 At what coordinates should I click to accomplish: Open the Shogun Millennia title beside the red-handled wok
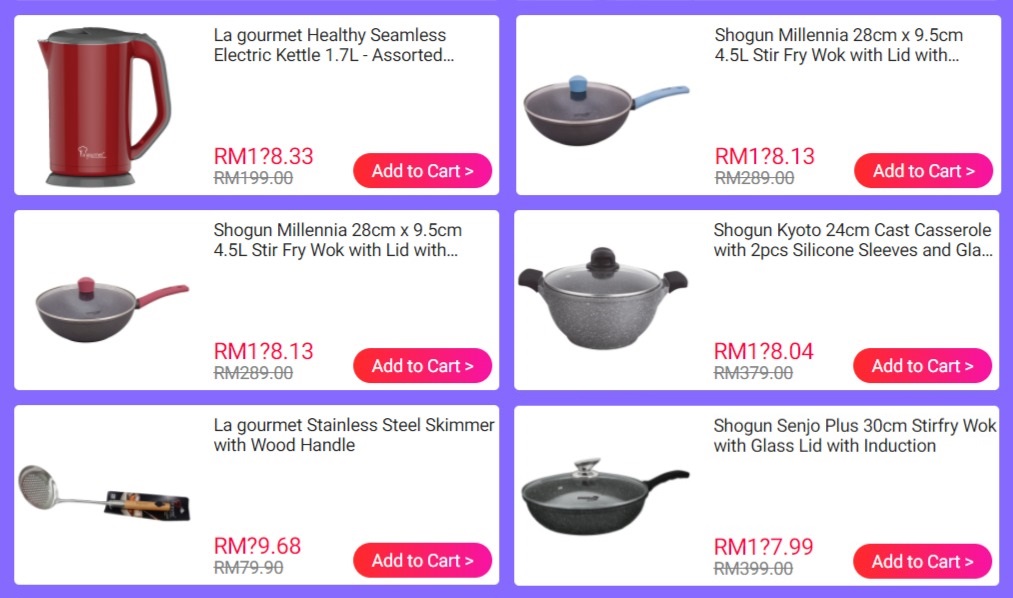tap(338, 240)
